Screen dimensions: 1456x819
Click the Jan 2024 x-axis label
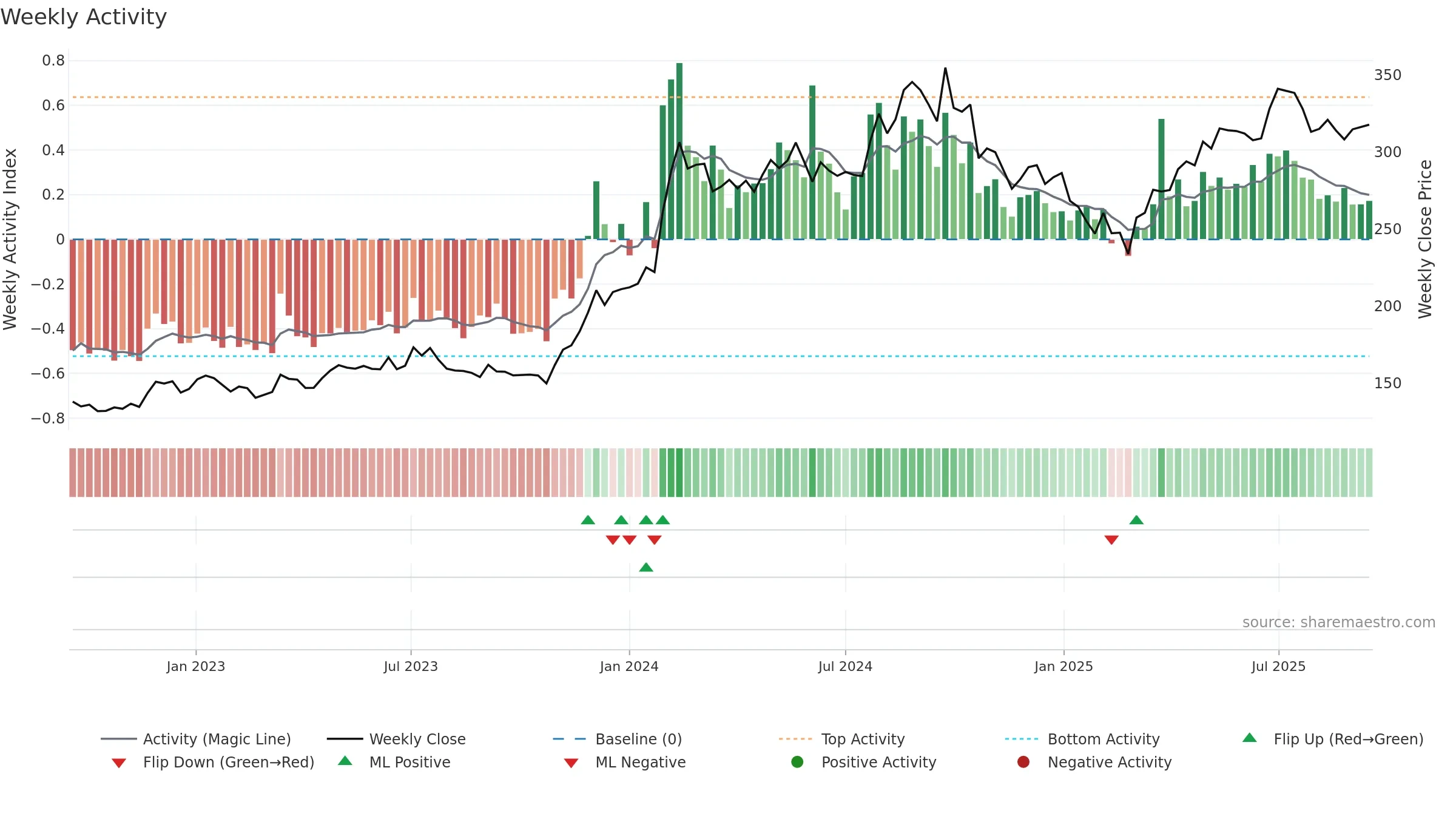(x=629, y=666)
